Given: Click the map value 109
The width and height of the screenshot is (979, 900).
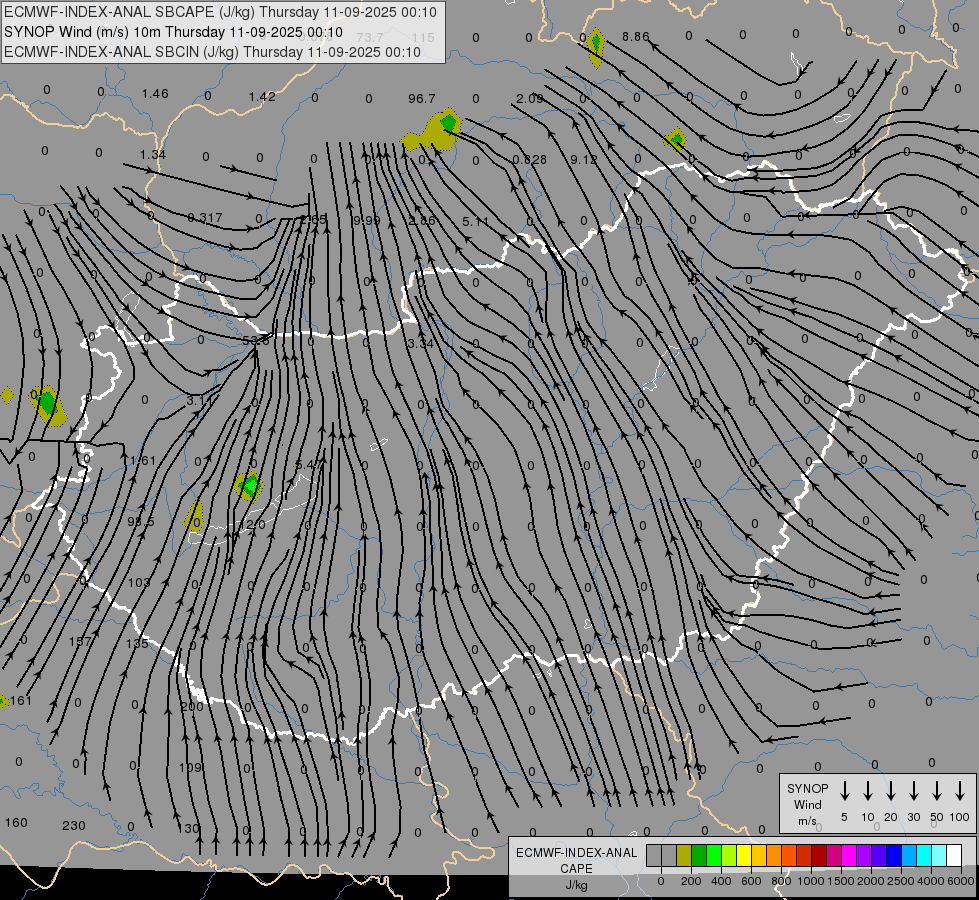Looking at the screenshot, I should point(190,767).
